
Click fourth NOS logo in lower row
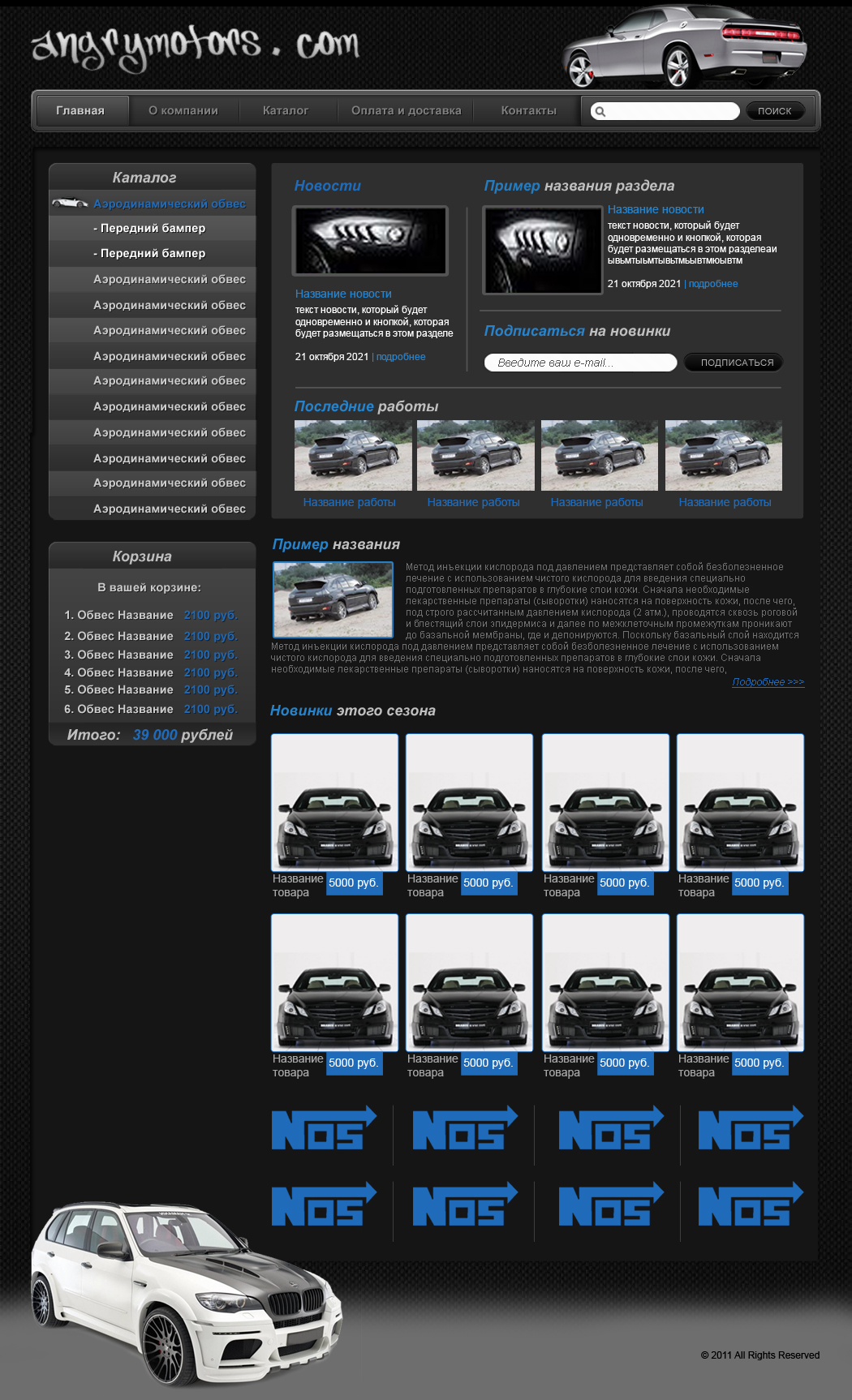[x=751, y=1205]
